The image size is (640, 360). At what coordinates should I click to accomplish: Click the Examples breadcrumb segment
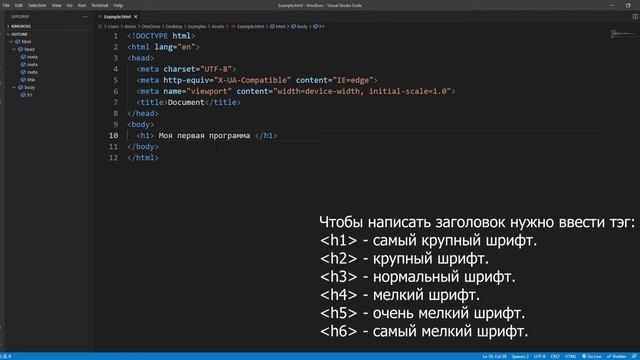197,27
